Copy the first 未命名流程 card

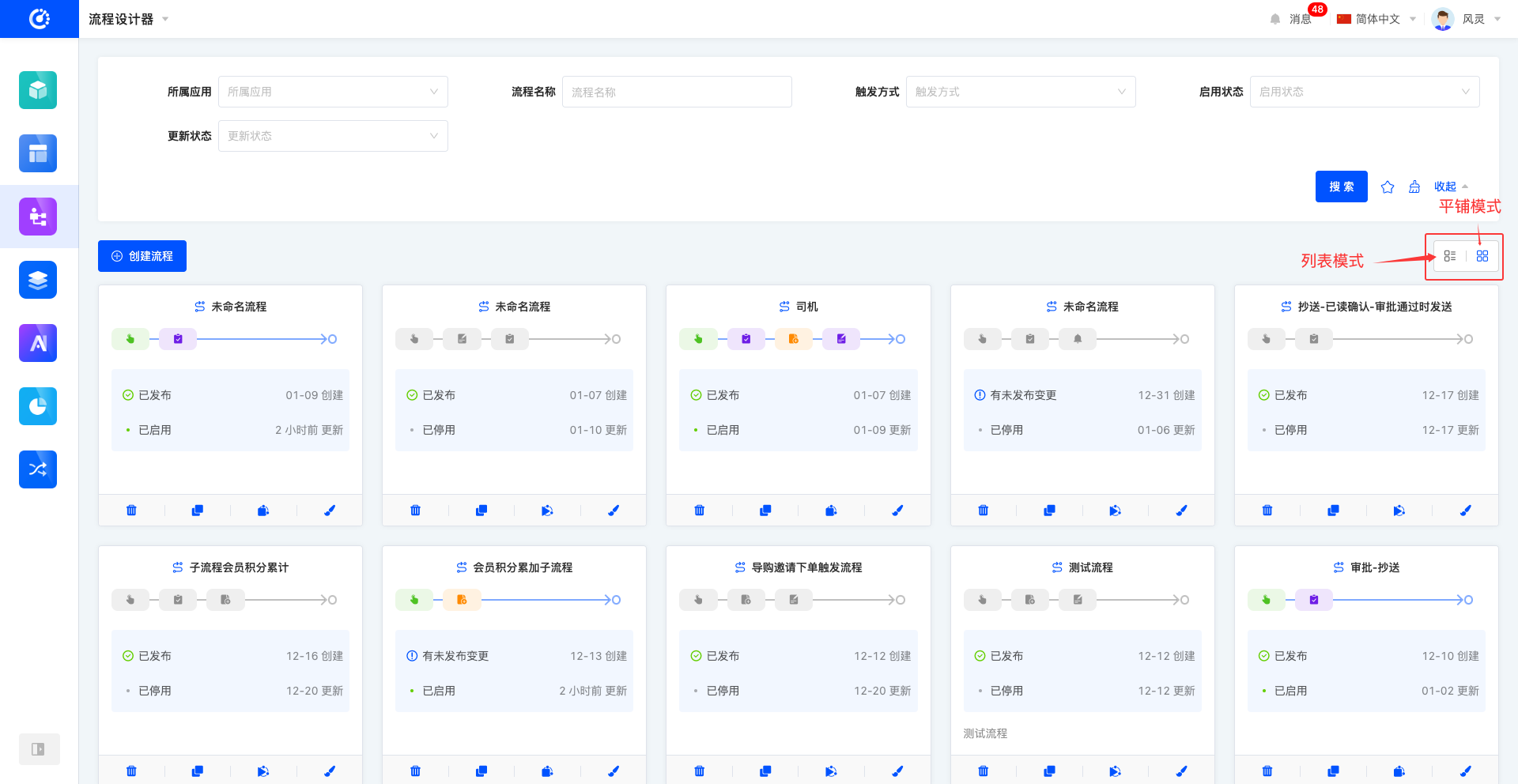198,511
